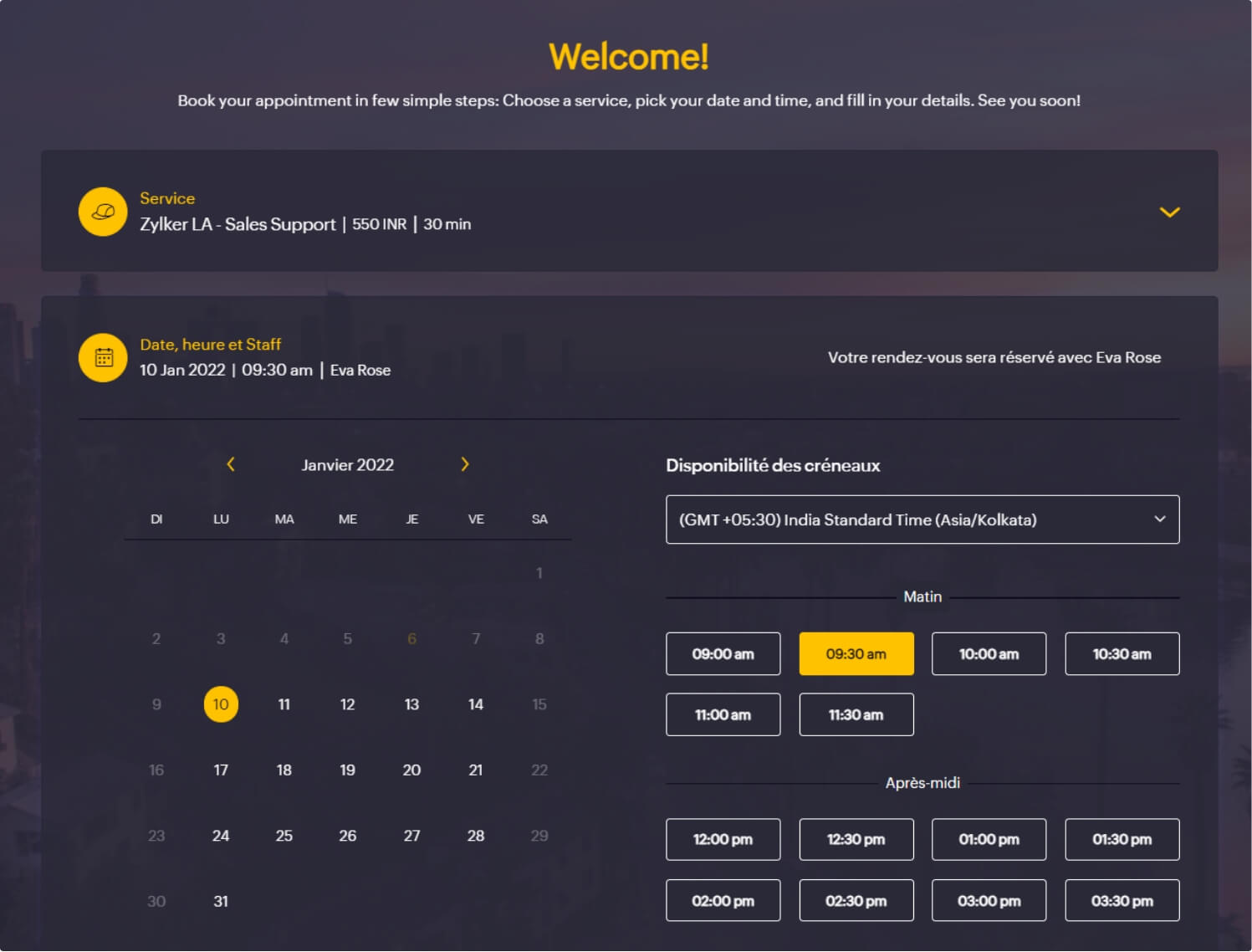Click the calendar Date, heure et Staff icon
Viewport: 1252px width, 952px height.
click(103, 358)
